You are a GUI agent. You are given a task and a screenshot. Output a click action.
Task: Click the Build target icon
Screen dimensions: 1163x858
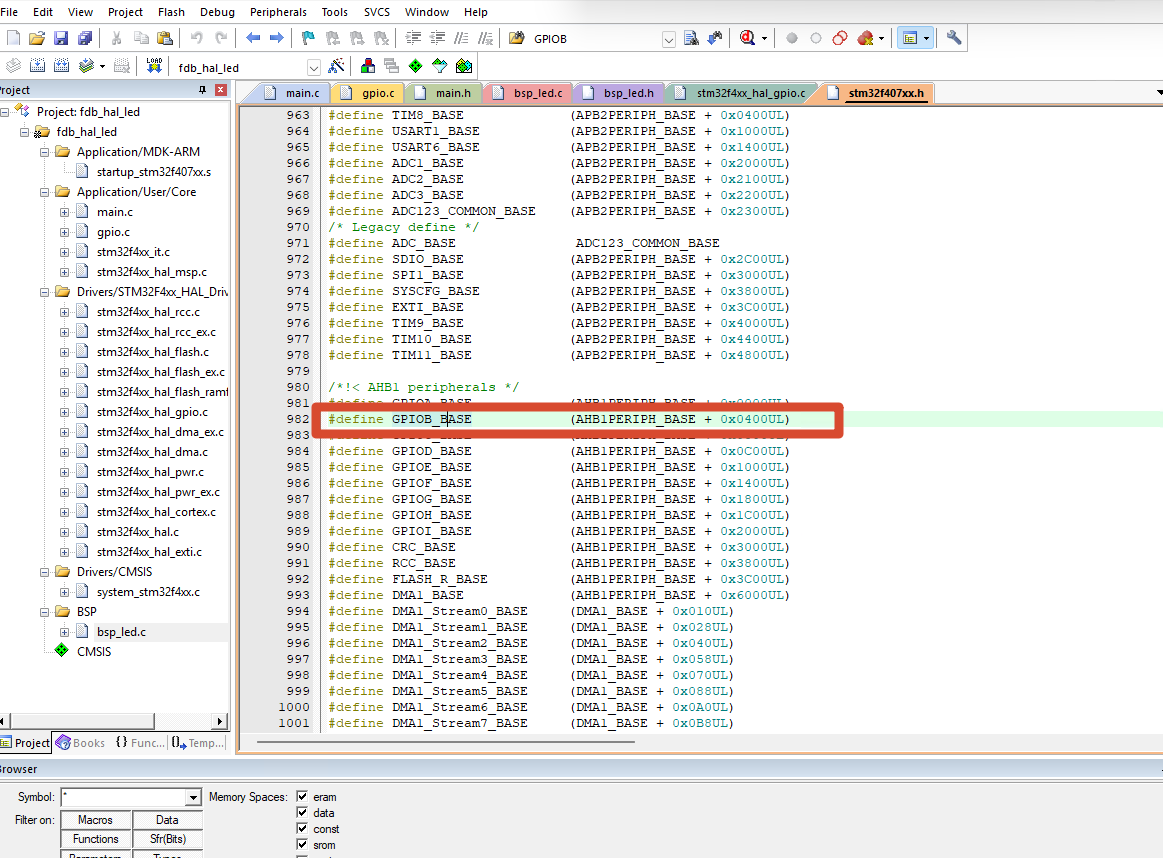coord(37,66)
